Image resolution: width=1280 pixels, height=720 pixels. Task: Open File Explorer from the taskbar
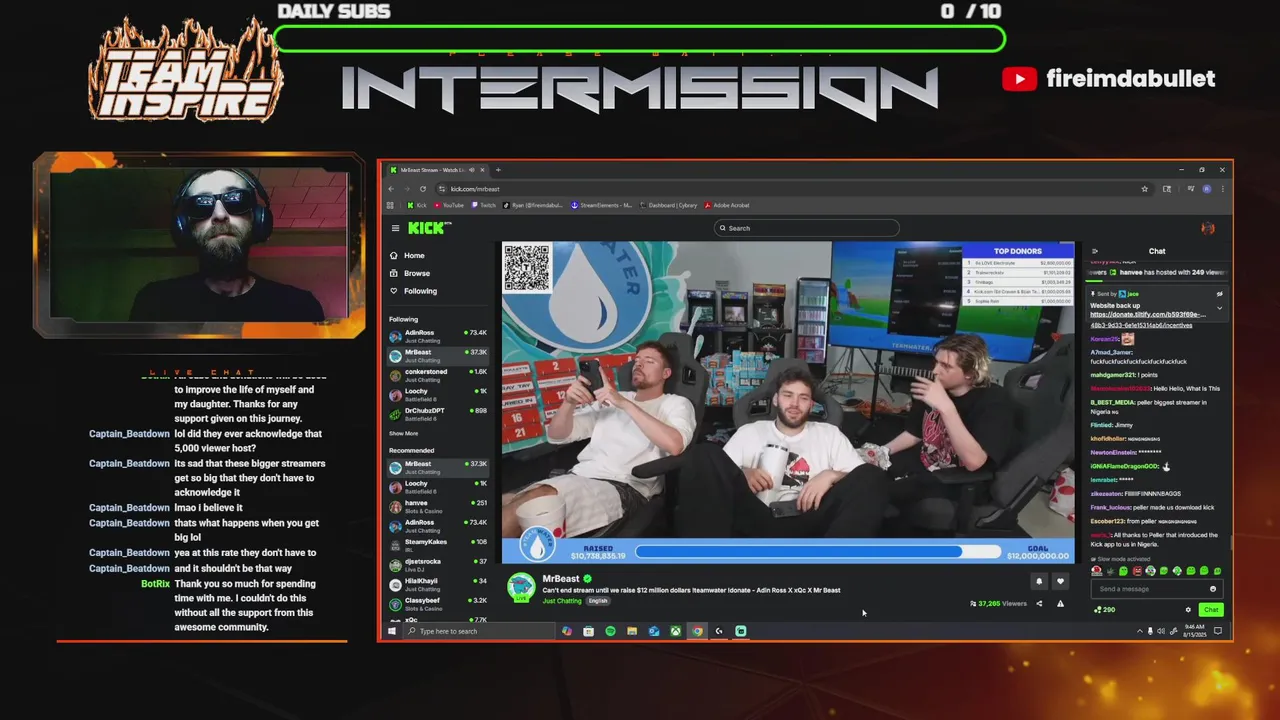coord(632,631)
